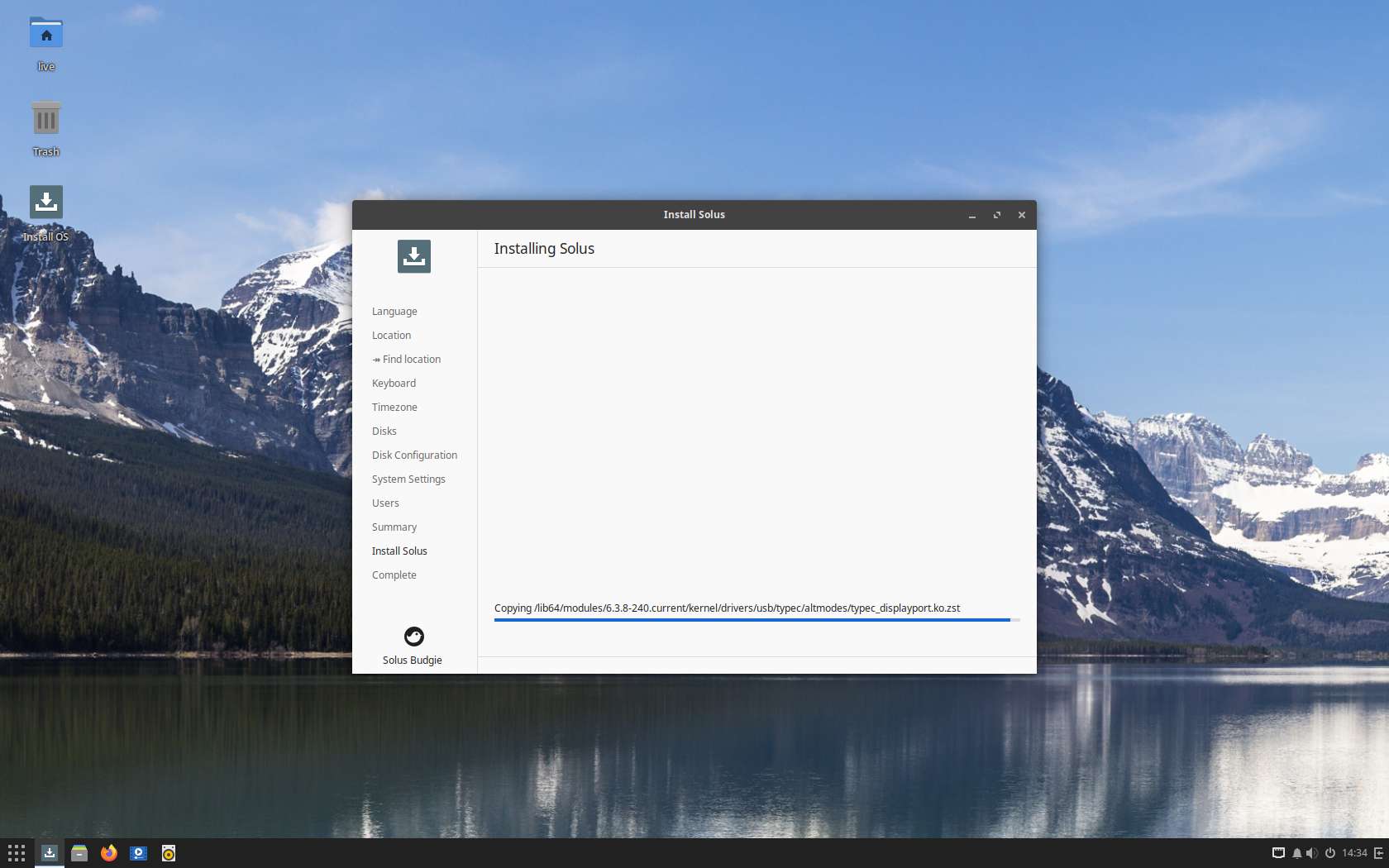Open the Software Center taskbar icon
Screen dimensions: 1389x868
(x=139, y=853)
